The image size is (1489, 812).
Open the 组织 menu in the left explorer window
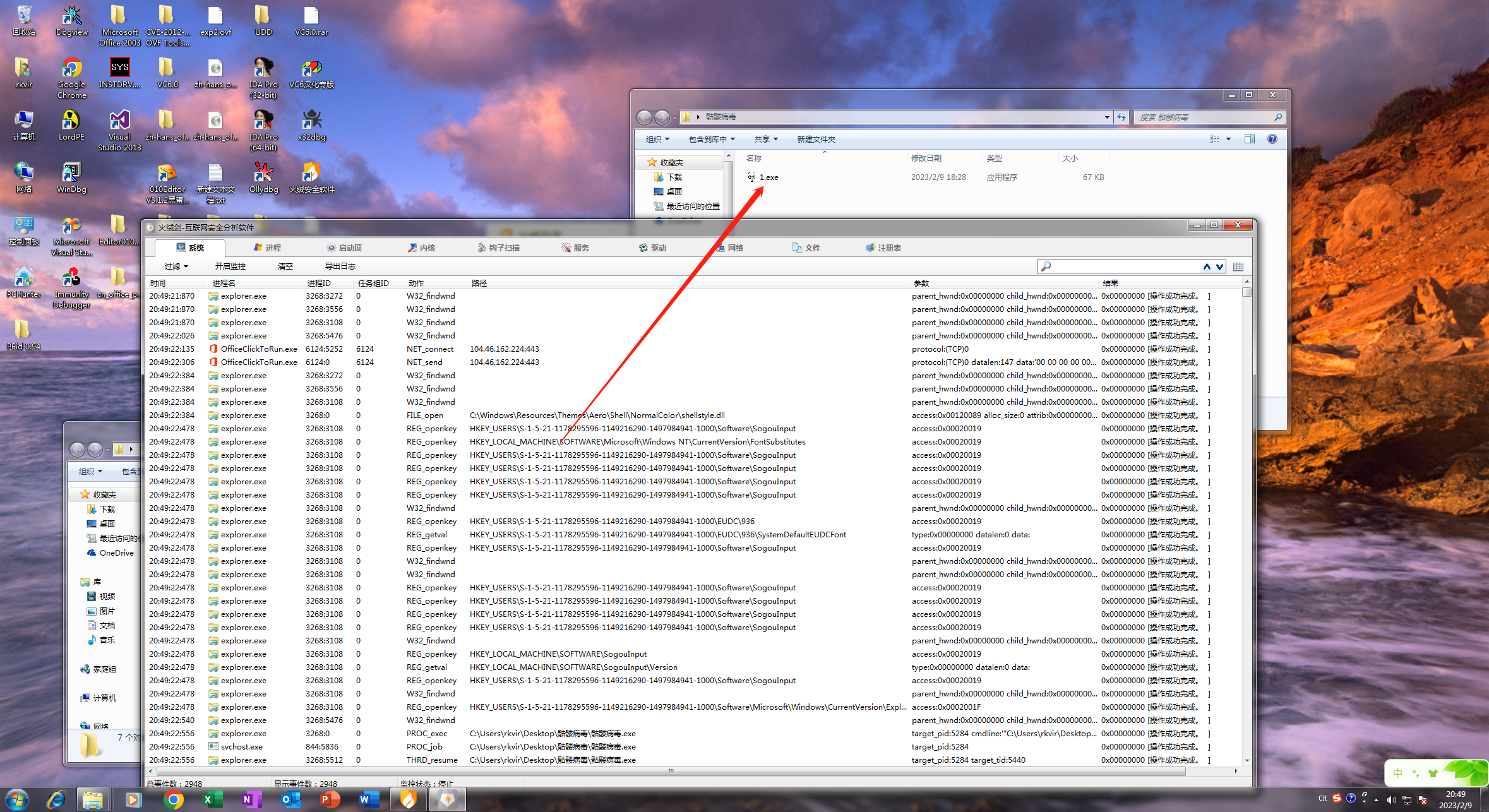point(90,472)
